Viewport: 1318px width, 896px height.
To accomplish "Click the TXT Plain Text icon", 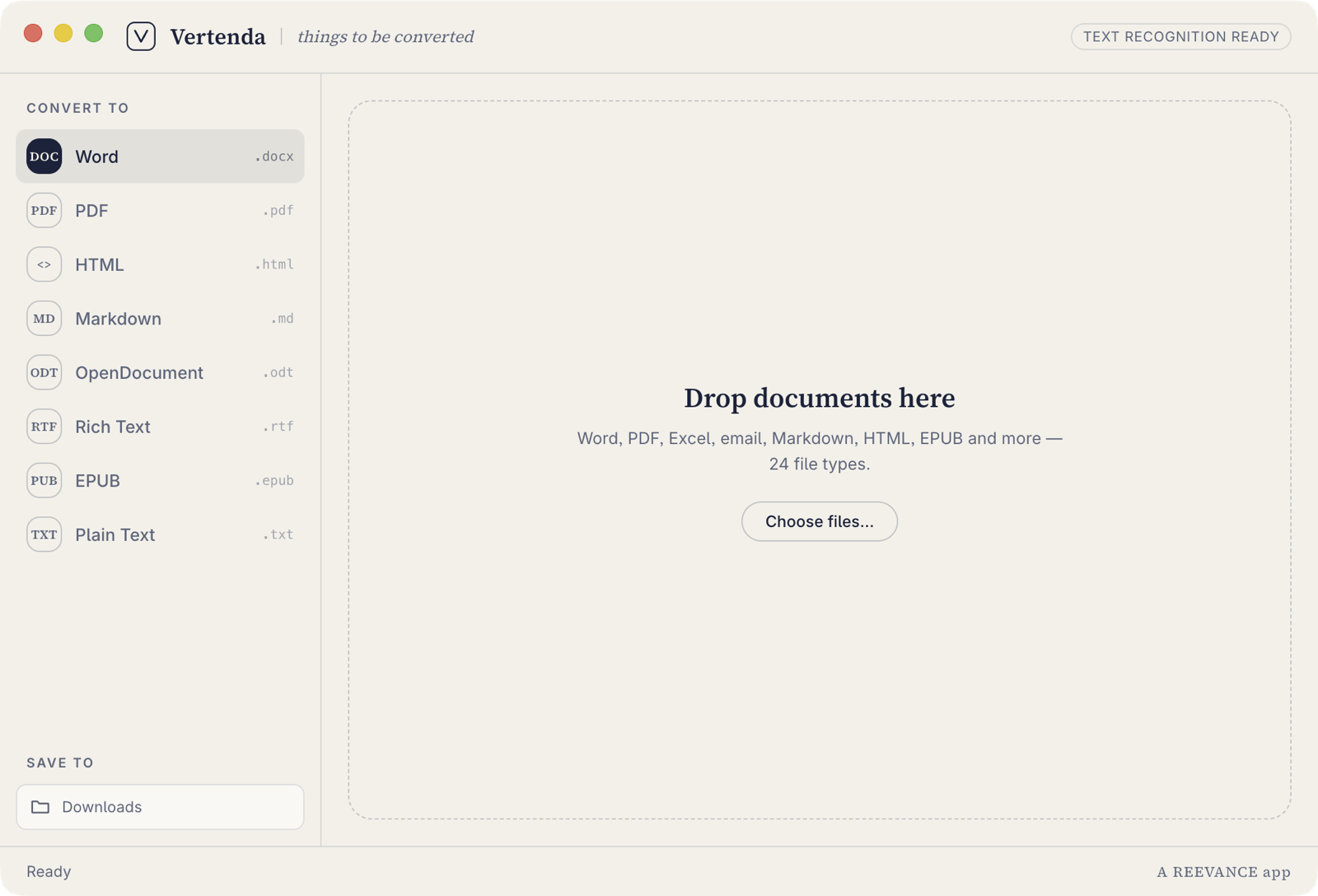I will [44, 534].
